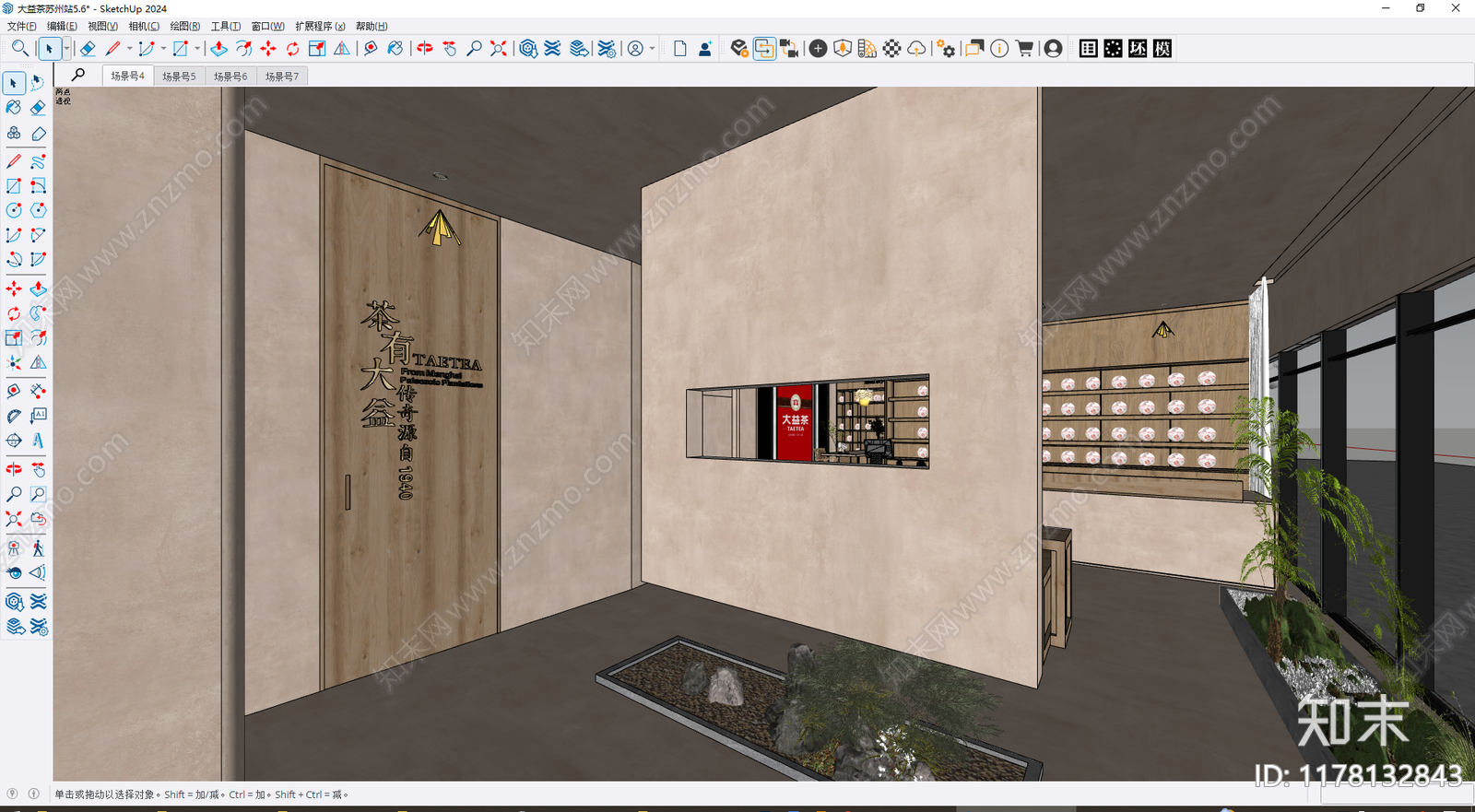Select the Arc tool in top toolbar
This screenshot has width=1475, height=812.
click(147, 49)
